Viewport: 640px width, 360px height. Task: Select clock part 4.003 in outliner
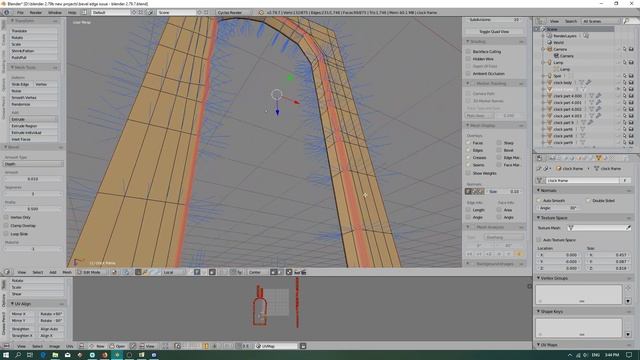point(567,116)
